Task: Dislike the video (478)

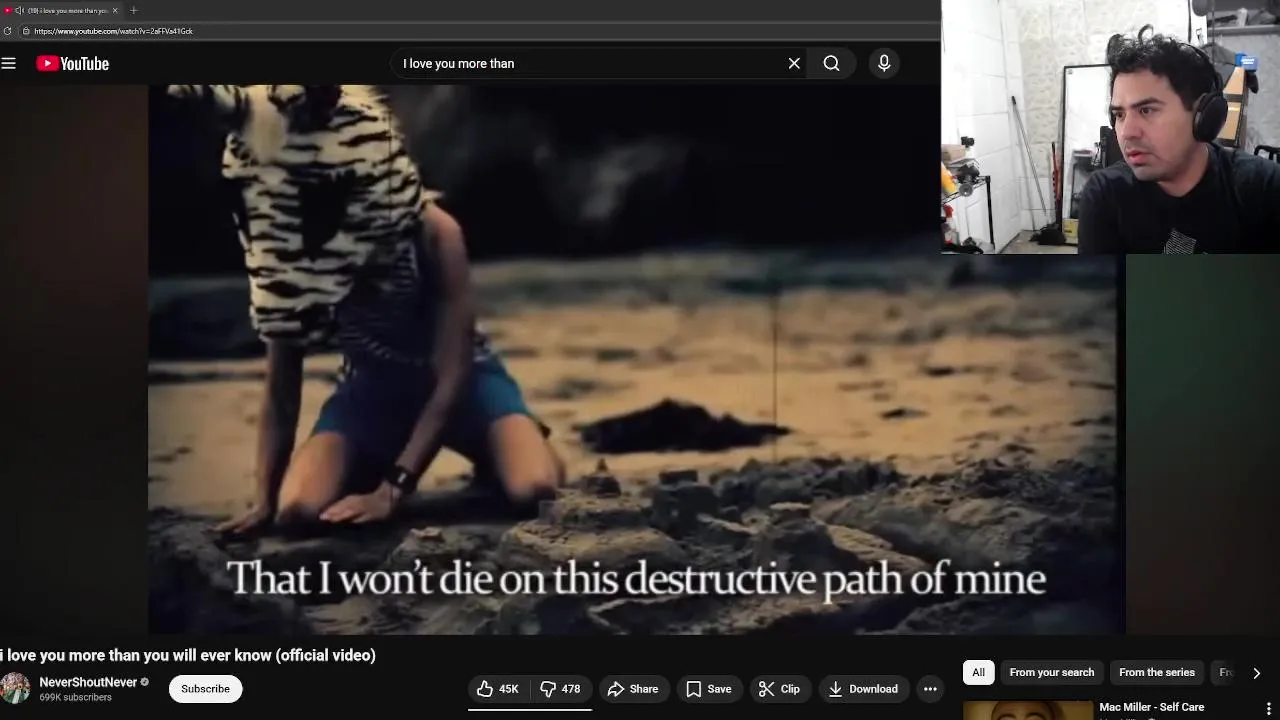Action: pos(561,688)
